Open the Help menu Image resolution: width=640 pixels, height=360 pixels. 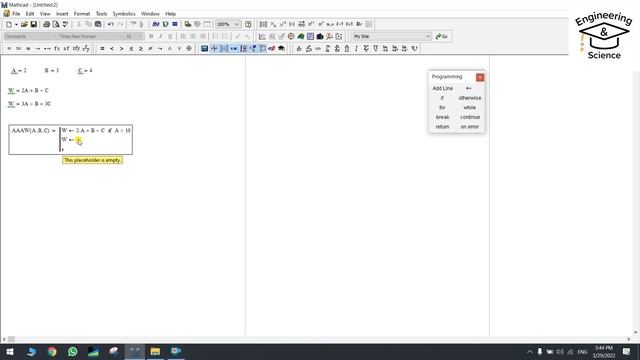[x=171, y=14]
